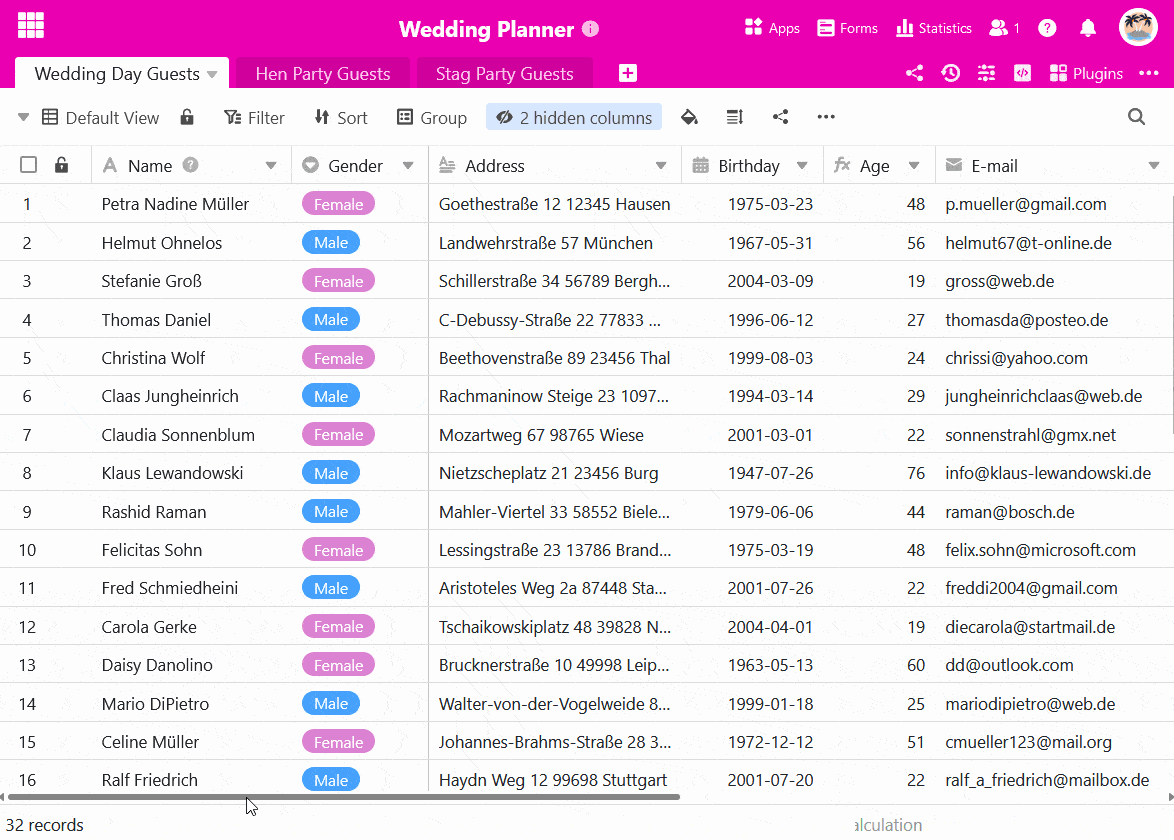Viewport: 1174px width, 840px height.
Task: Expand the Name column dropdown arrow
Action: click(271, 166)
